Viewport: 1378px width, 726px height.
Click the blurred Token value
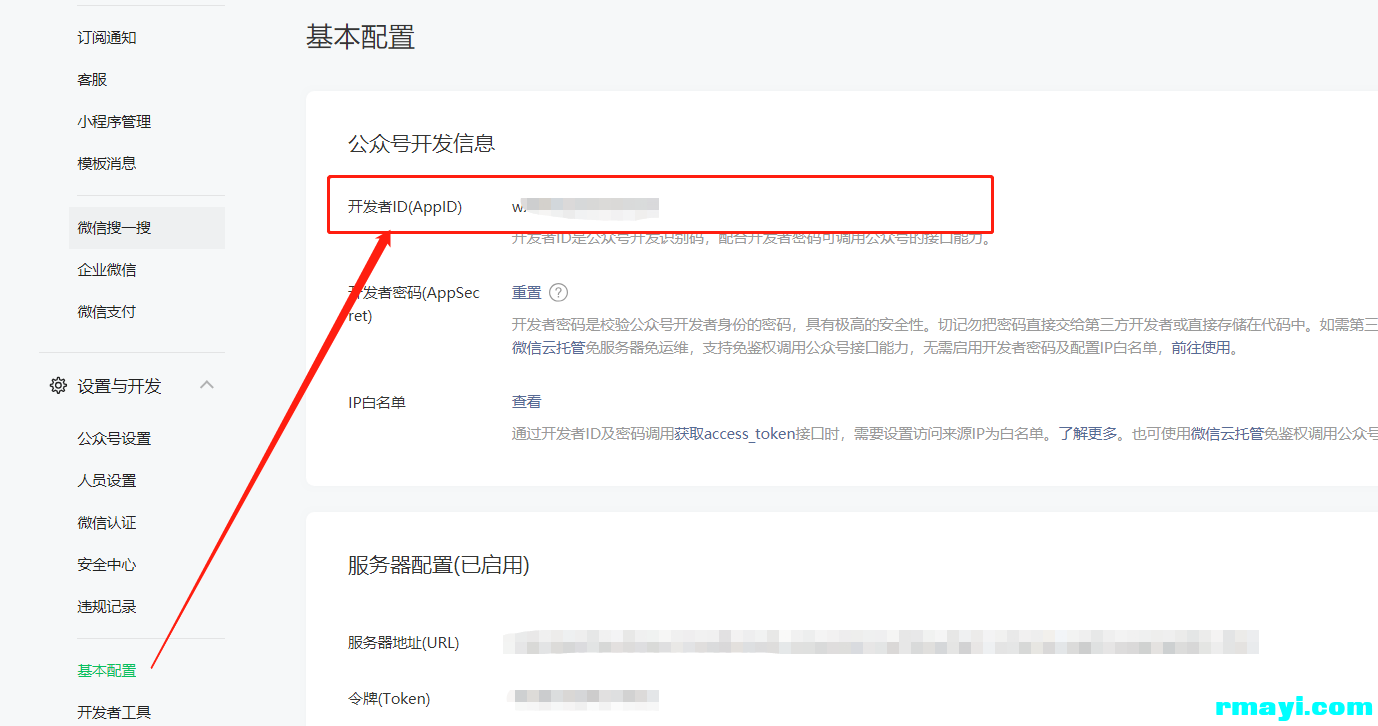(584, 698)
